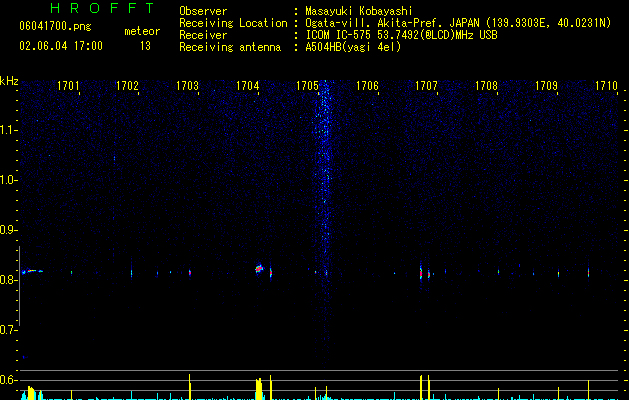Image resolution: width=629 pixels, height=400 pixels.
Task: Click the Receiving antenna label
Action: pos(230,47)
